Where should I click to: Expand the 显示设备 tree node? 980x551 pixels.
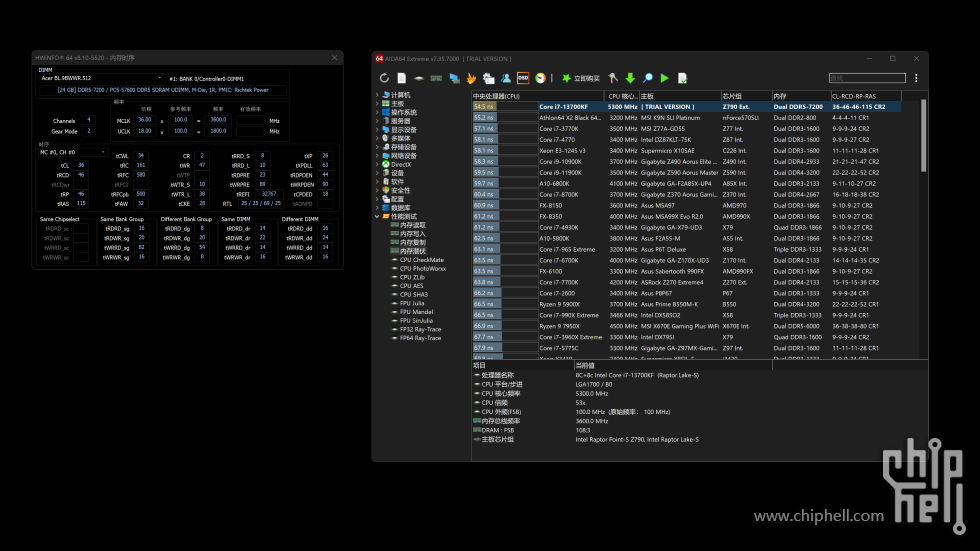point(377,130)
